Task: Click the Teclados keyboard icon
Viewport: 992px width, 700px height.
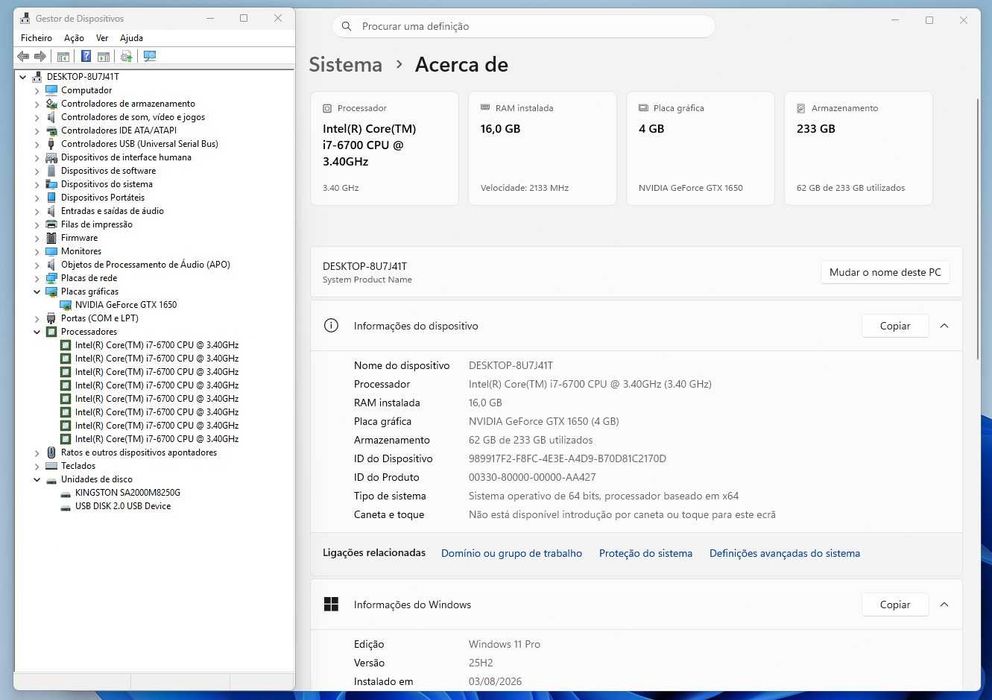Action: coord(51,466)
